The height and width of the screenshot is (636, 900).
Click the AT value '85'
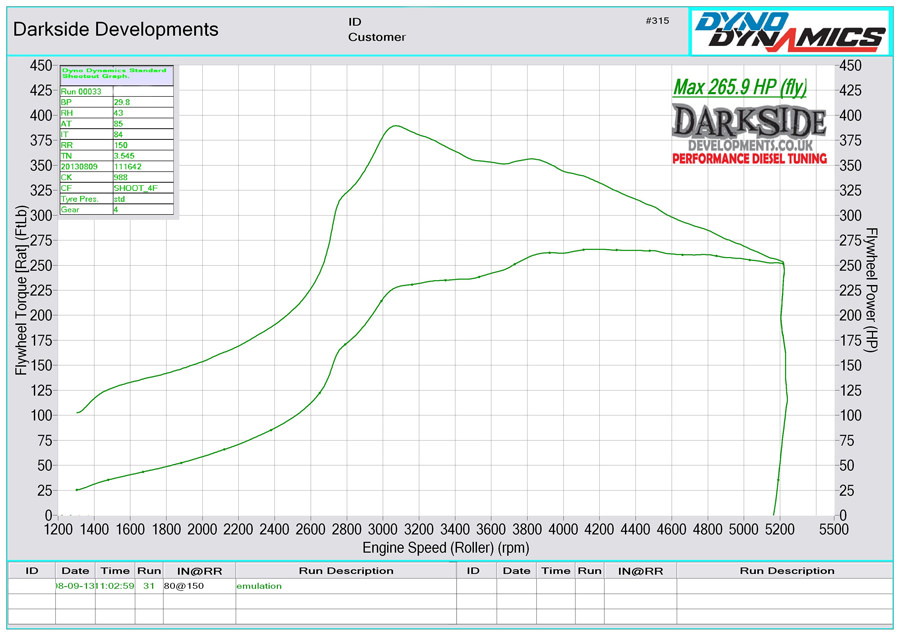[x=118, y=123]
